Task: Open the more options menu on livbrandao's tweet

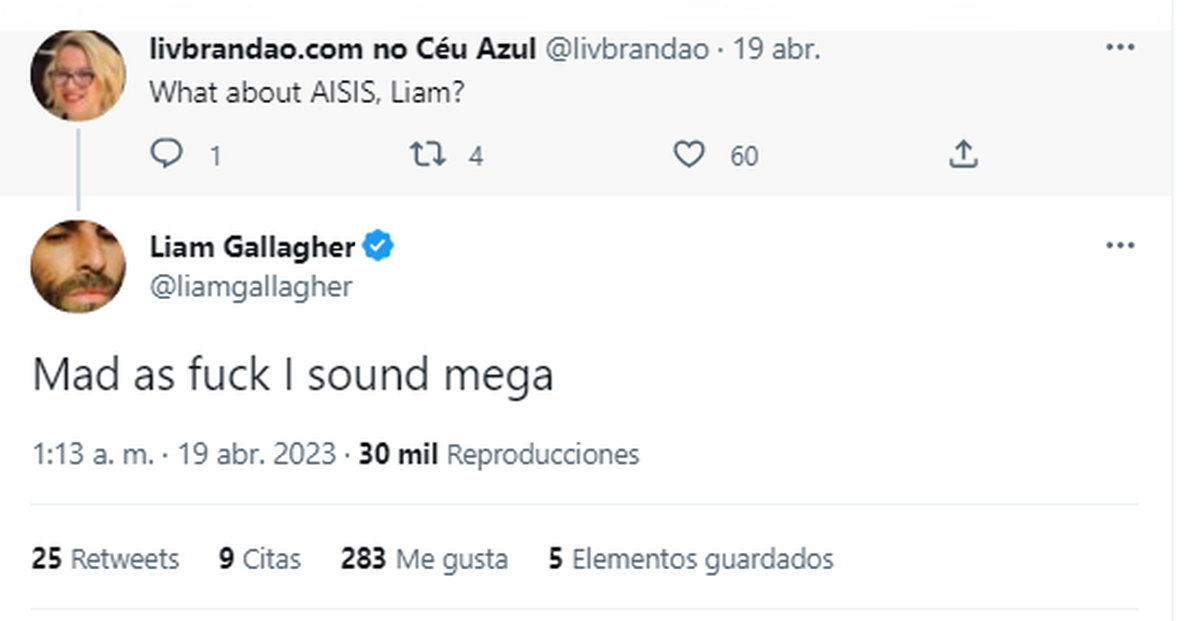Action: [1122, 46]
